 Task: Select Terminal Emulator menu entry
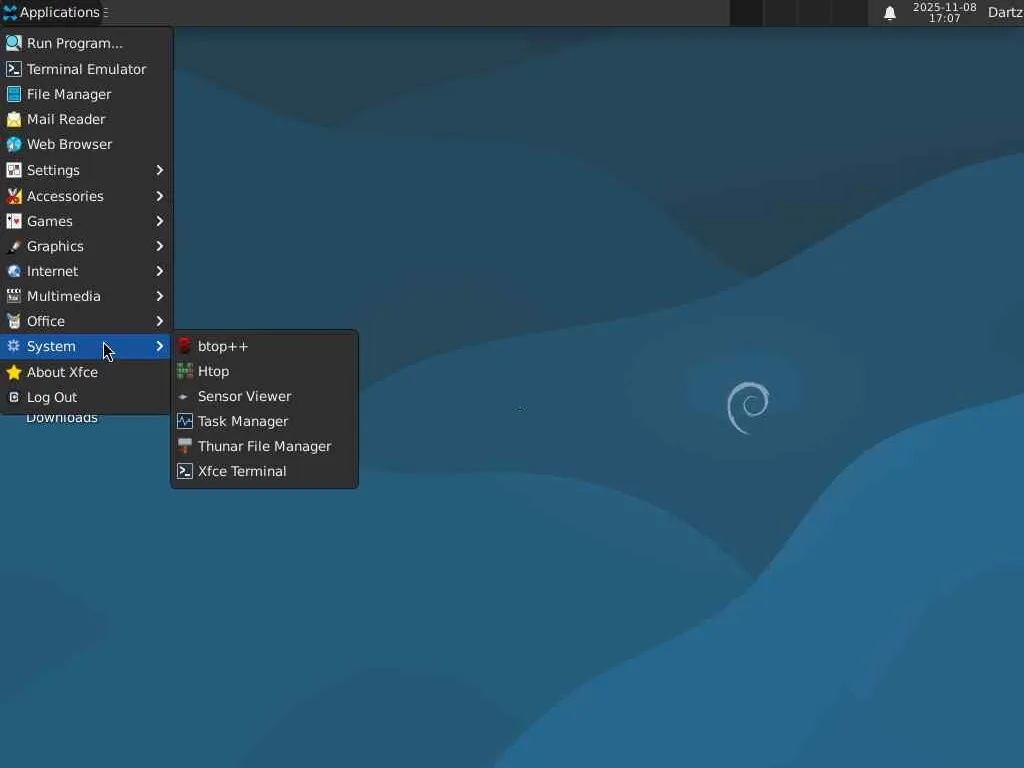(x=86, y=69)
